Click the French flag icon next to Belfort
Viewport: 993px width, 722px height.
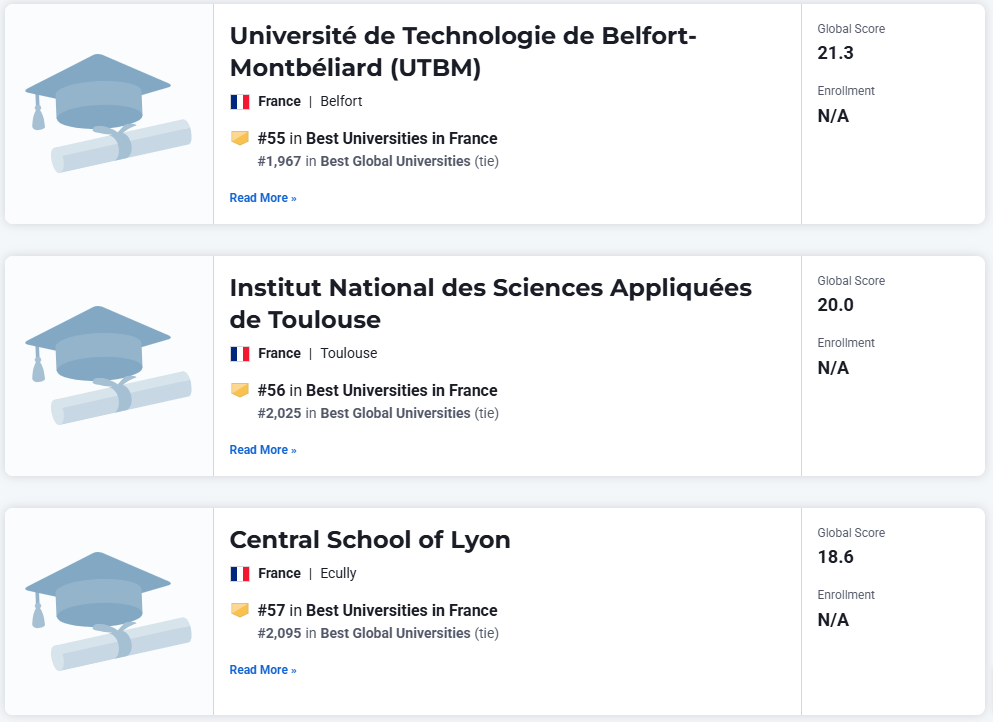coord(240,102)
